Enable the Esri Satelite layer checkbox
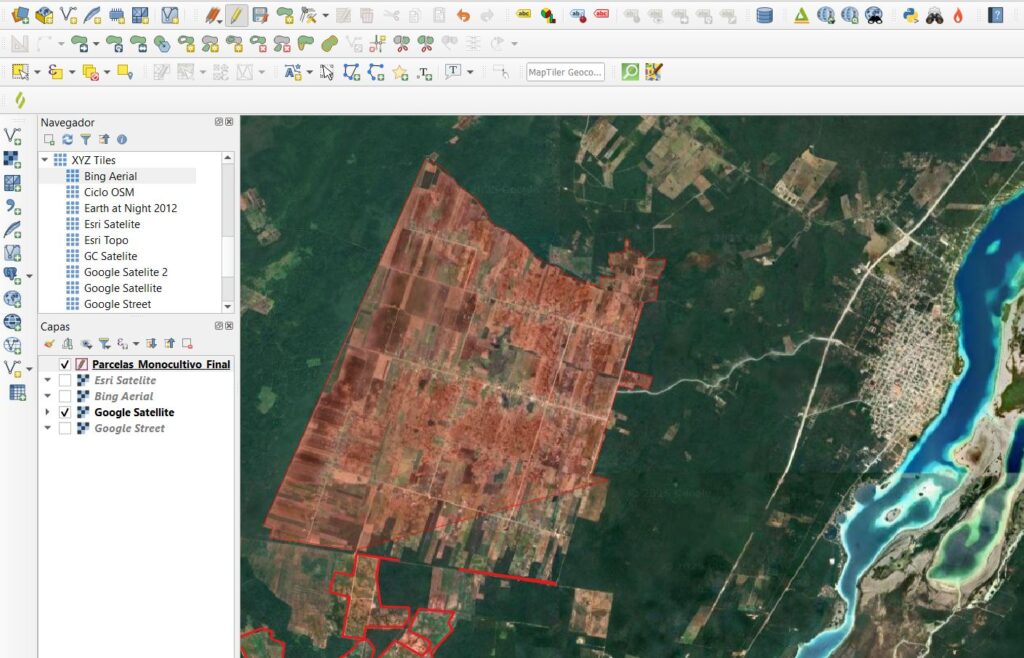1024x658 pixels. [x=65, y=381]
